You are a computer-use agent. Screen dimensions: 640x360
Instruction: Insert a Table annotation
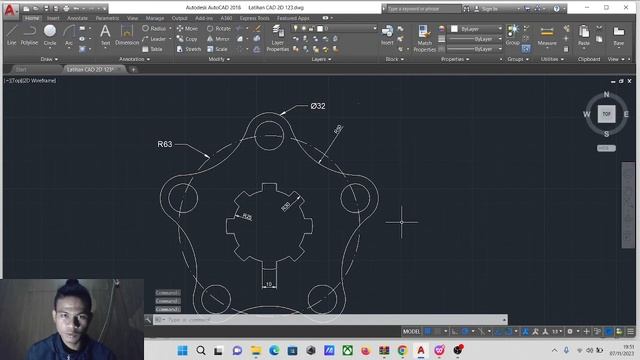pyautogui.click(x=152, y=49)
